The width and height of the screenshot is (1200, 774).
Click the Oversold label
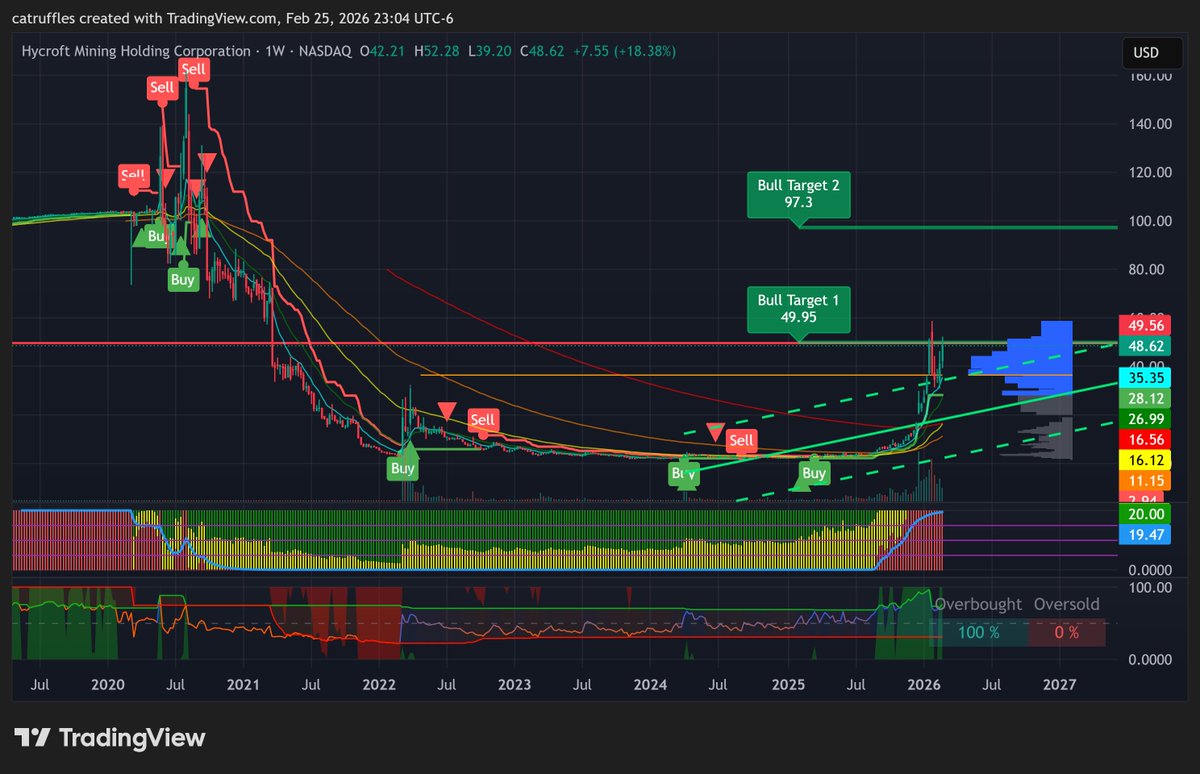tap(1066, 604)
